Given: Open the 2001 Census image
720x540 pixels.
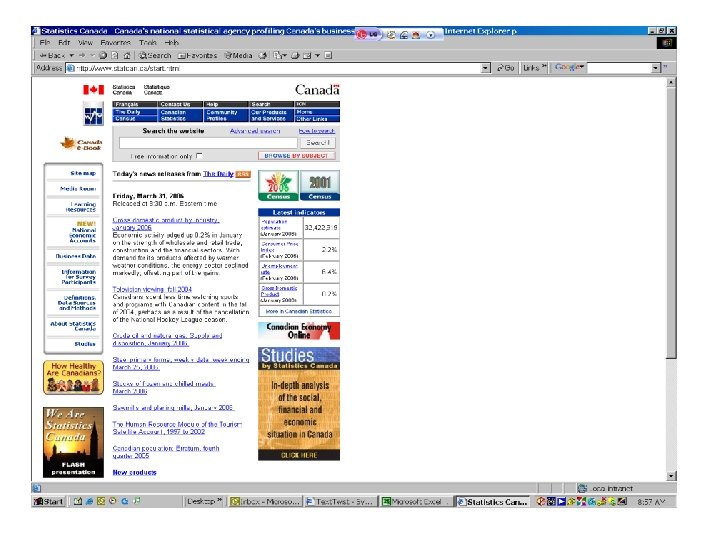Looking at the screenshot, I should pyautogui.click(x=320, y=186).
